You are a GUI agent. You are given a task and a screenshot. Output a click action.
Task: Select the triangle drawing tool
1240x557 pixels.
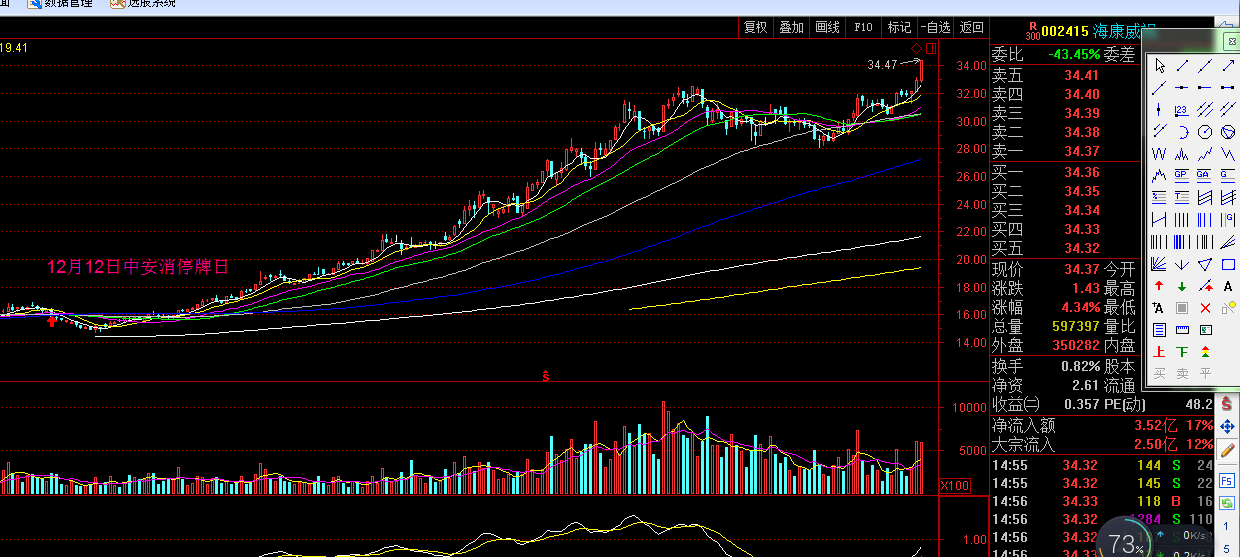click(x=1205, y=264)
